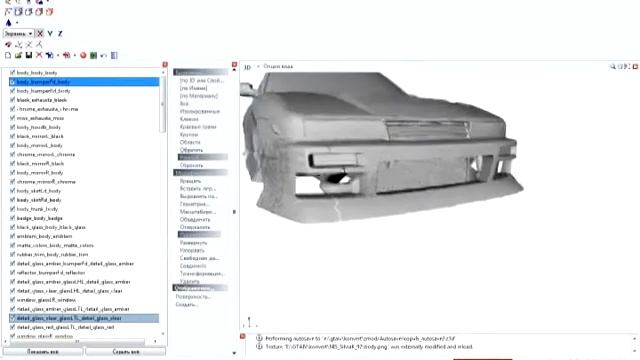640x360 pixels.
Task: Create a new scene with the blank page icon
Action: [8, 55]
